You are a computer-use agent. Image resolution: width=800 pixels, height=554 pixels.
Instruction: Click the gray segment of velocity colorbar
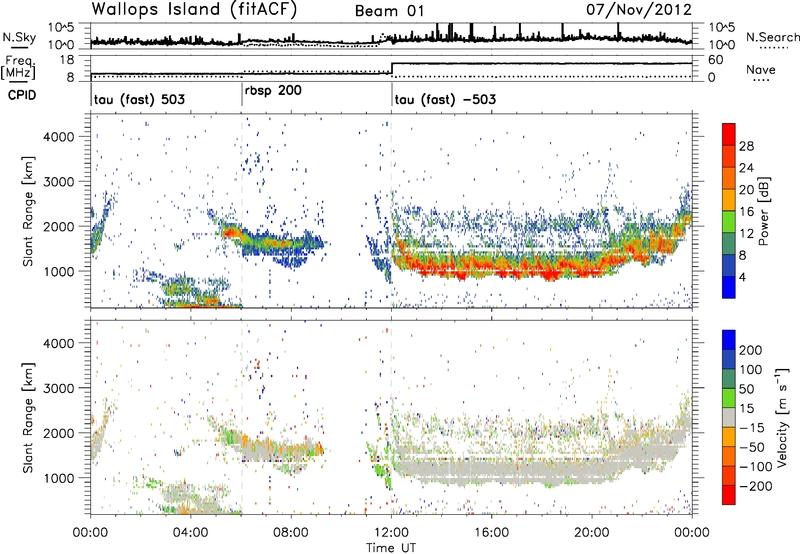tap(729, 417)
